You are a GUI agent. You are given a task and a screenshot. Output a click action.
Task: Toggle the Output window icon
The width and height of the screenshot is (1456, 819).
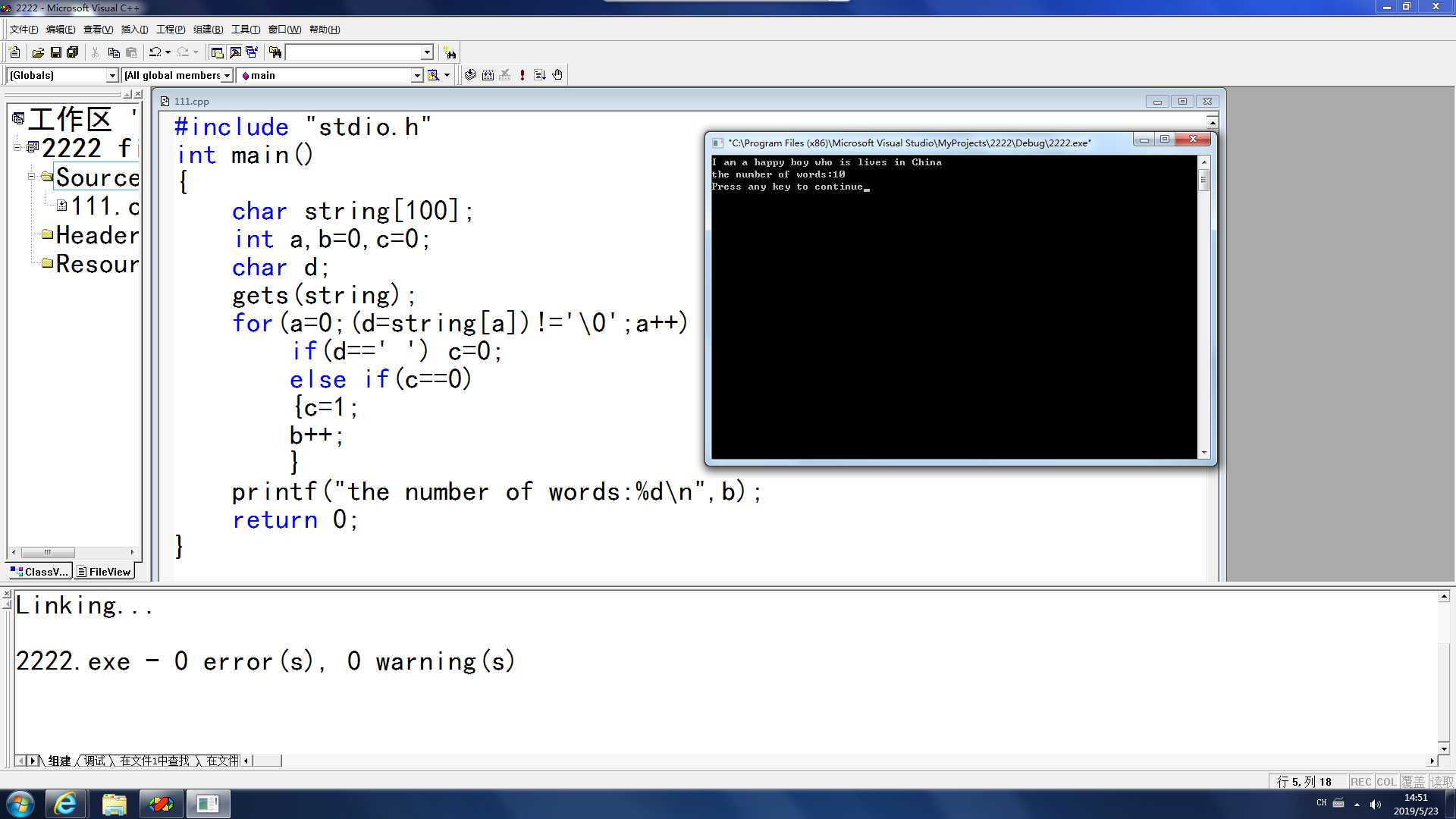pyautogui.click(x=235, y=52)
